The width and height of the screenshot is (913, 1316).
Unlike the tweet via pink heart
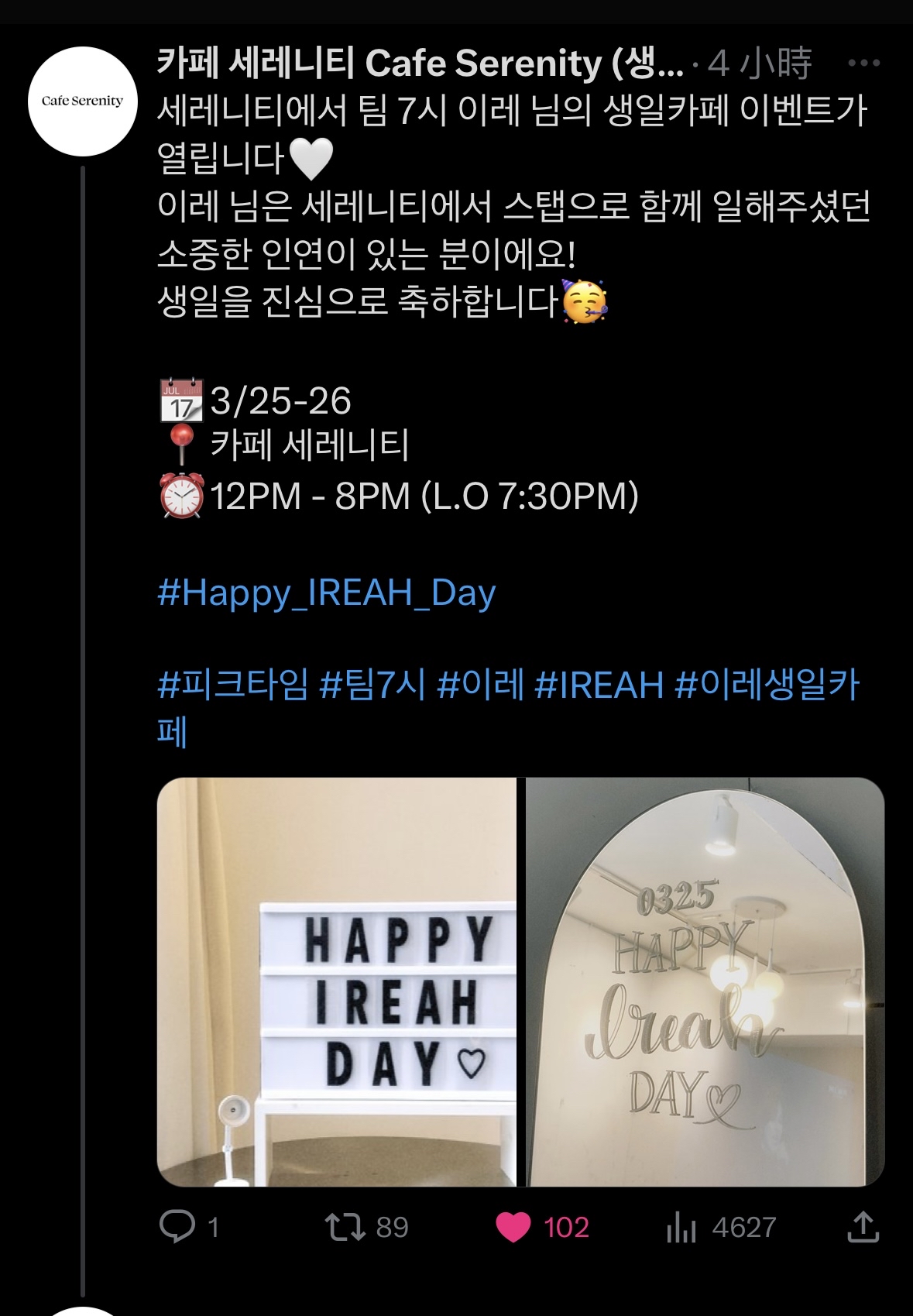[513, 1227]
